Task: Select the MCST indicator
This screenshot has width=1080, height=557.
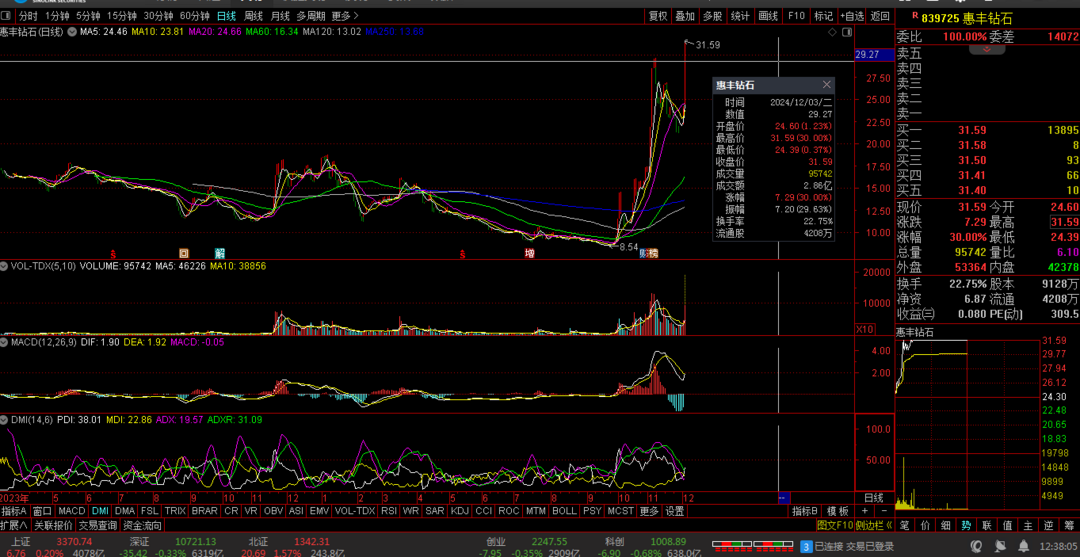Action: [x=620, y=511]
